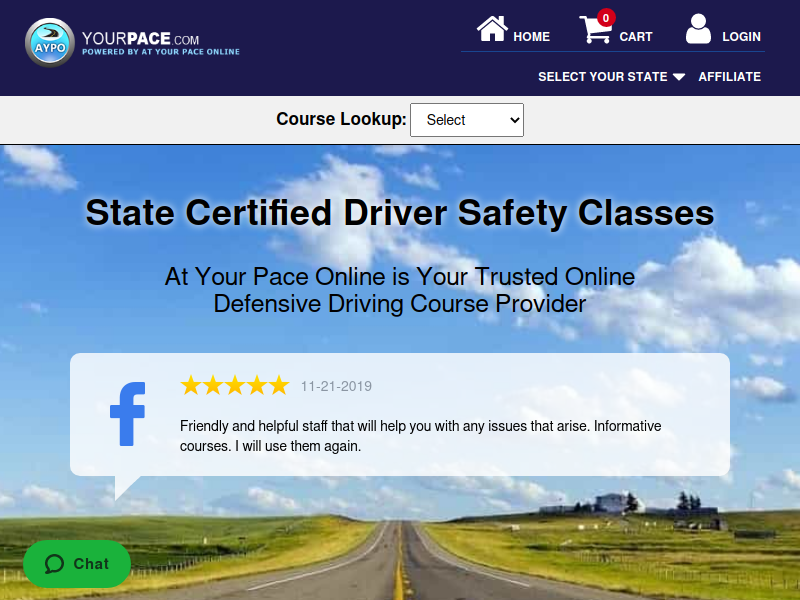Click the AYPO round logo icon
This screenshot has width=800, height=600.
point(50,43)
